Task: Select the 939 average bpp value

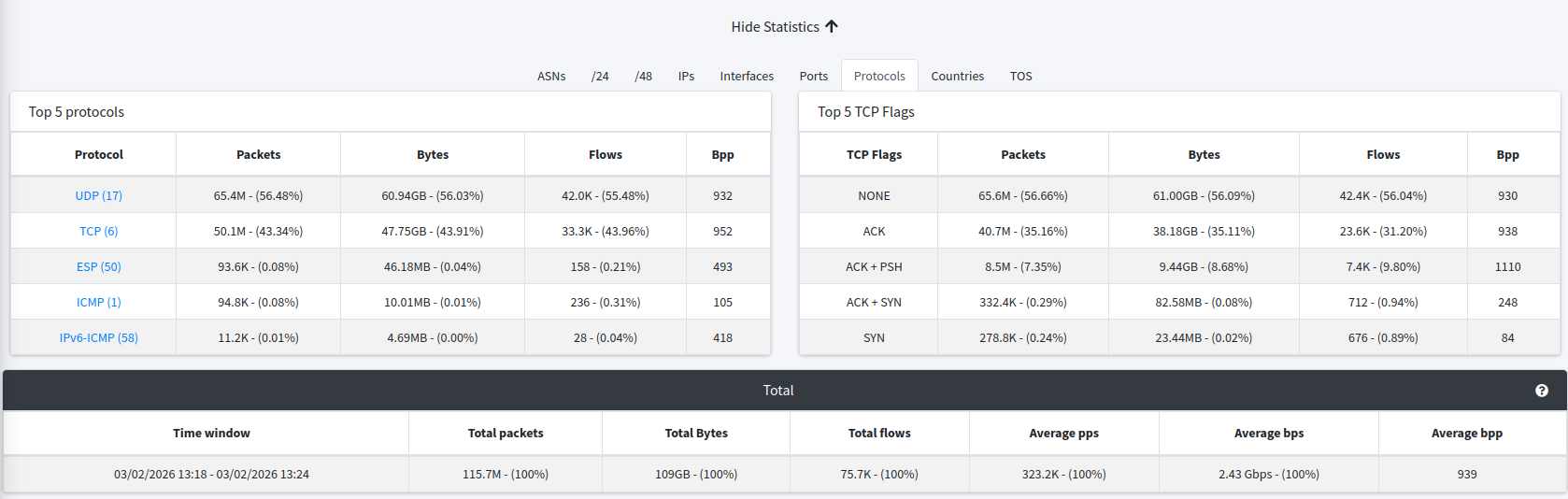Action: point(1467,475)
